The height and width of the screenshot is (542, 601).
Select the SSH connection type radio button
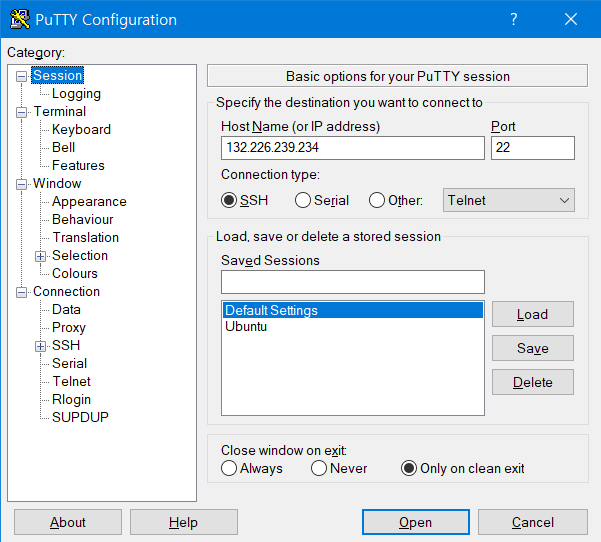(229, 200)
